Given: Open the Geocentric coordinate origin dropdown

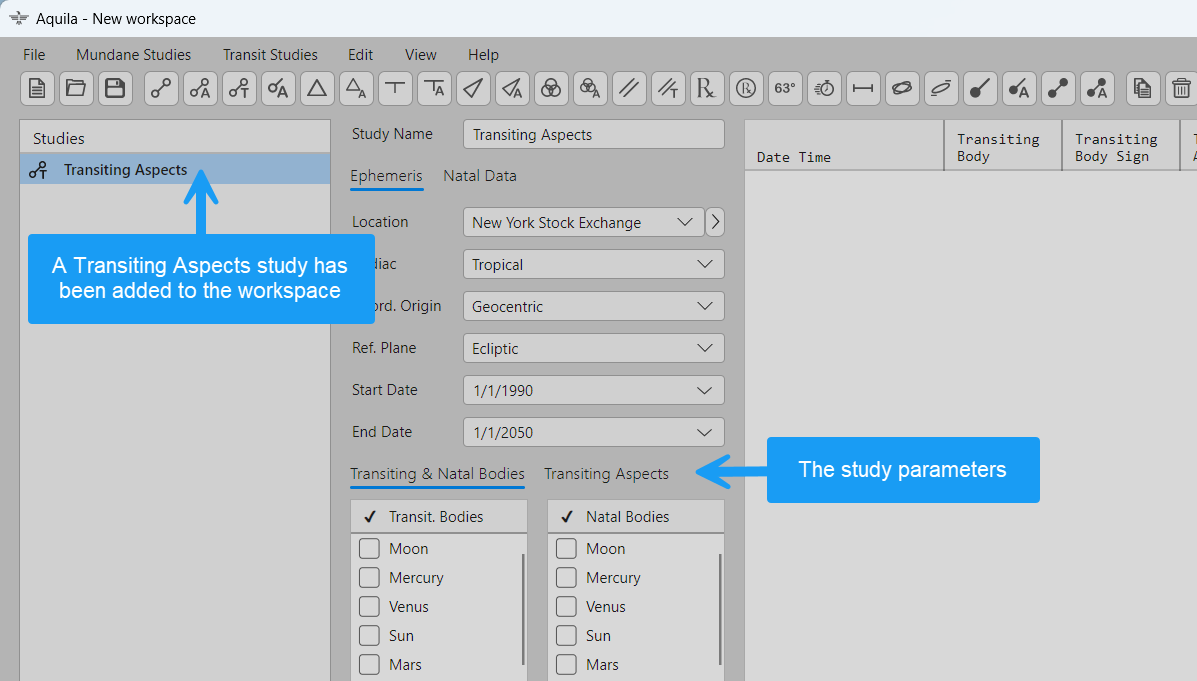Looking at the screenshot, I should (594, 306).
